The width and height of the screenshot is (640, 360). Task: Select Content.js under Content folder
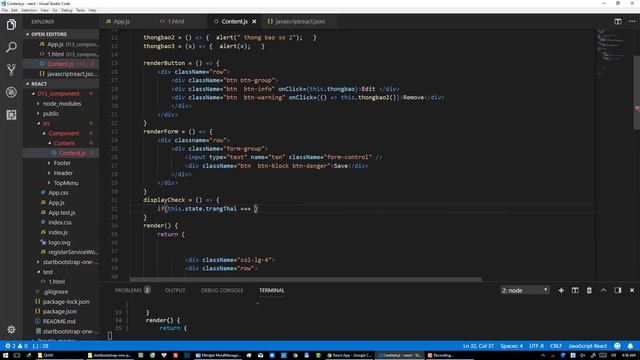pos(72,153)
